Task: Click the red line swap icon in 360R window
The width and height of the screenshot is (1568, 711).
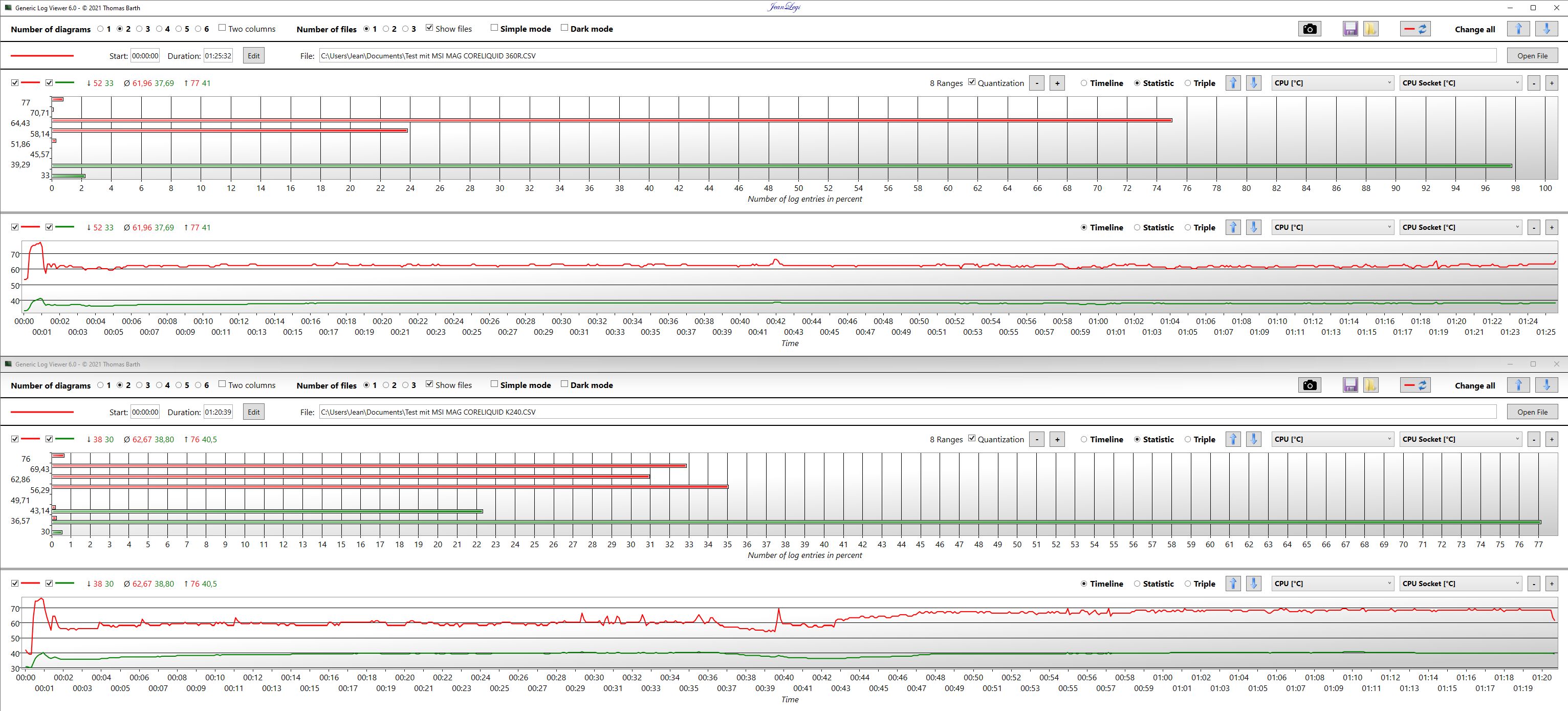Action: click(1414, 29)
